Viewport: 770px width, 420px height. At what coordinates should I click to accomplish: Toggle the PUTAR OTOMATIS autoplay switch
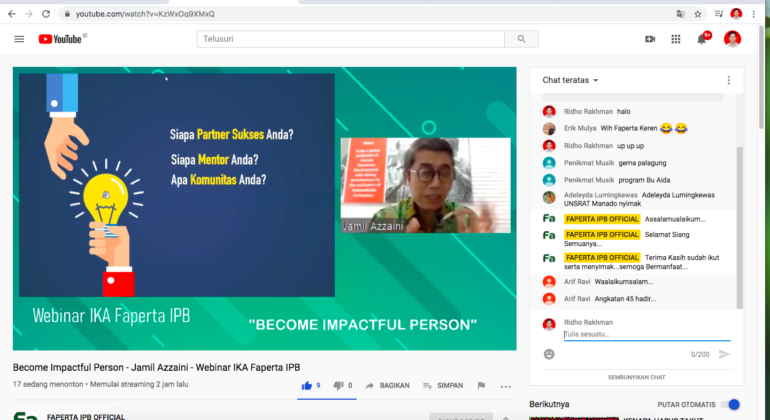click(731, 405)
